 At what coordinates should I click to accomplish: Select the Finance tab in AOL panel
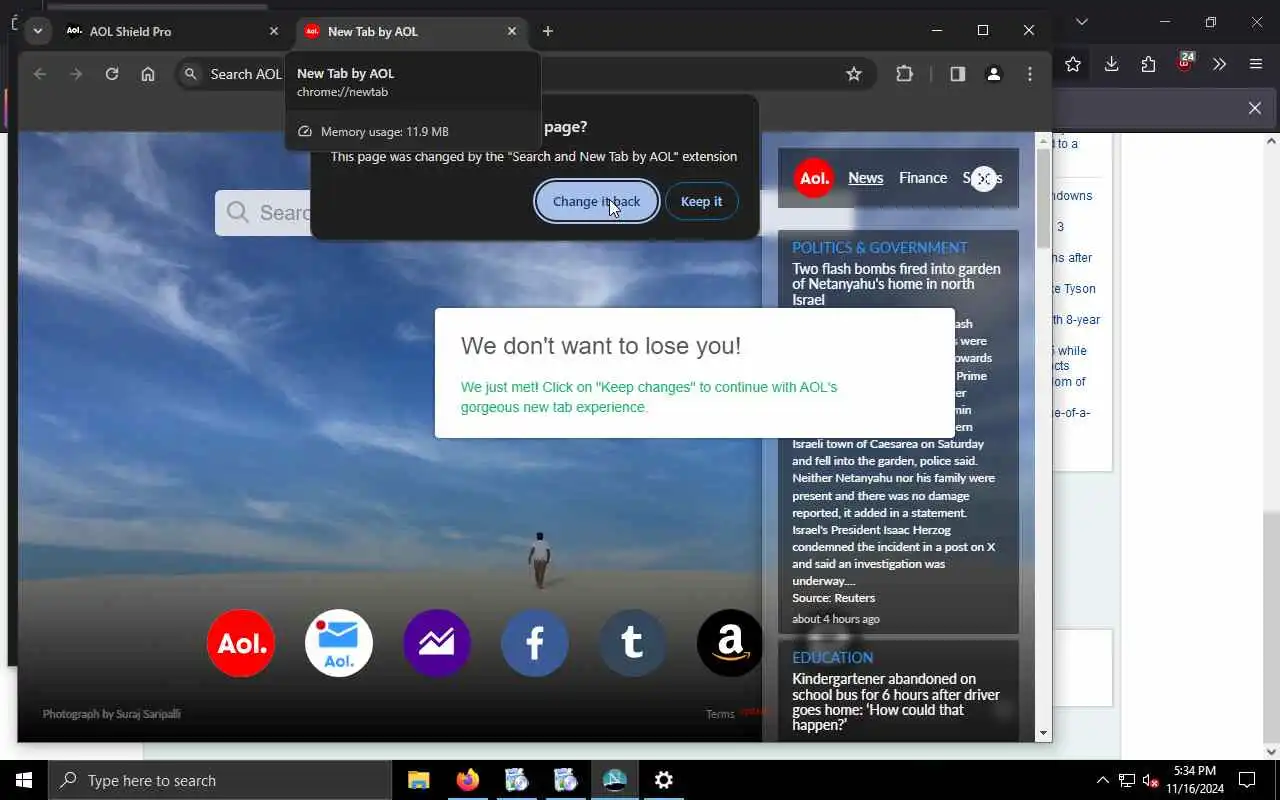pos(923,178)
